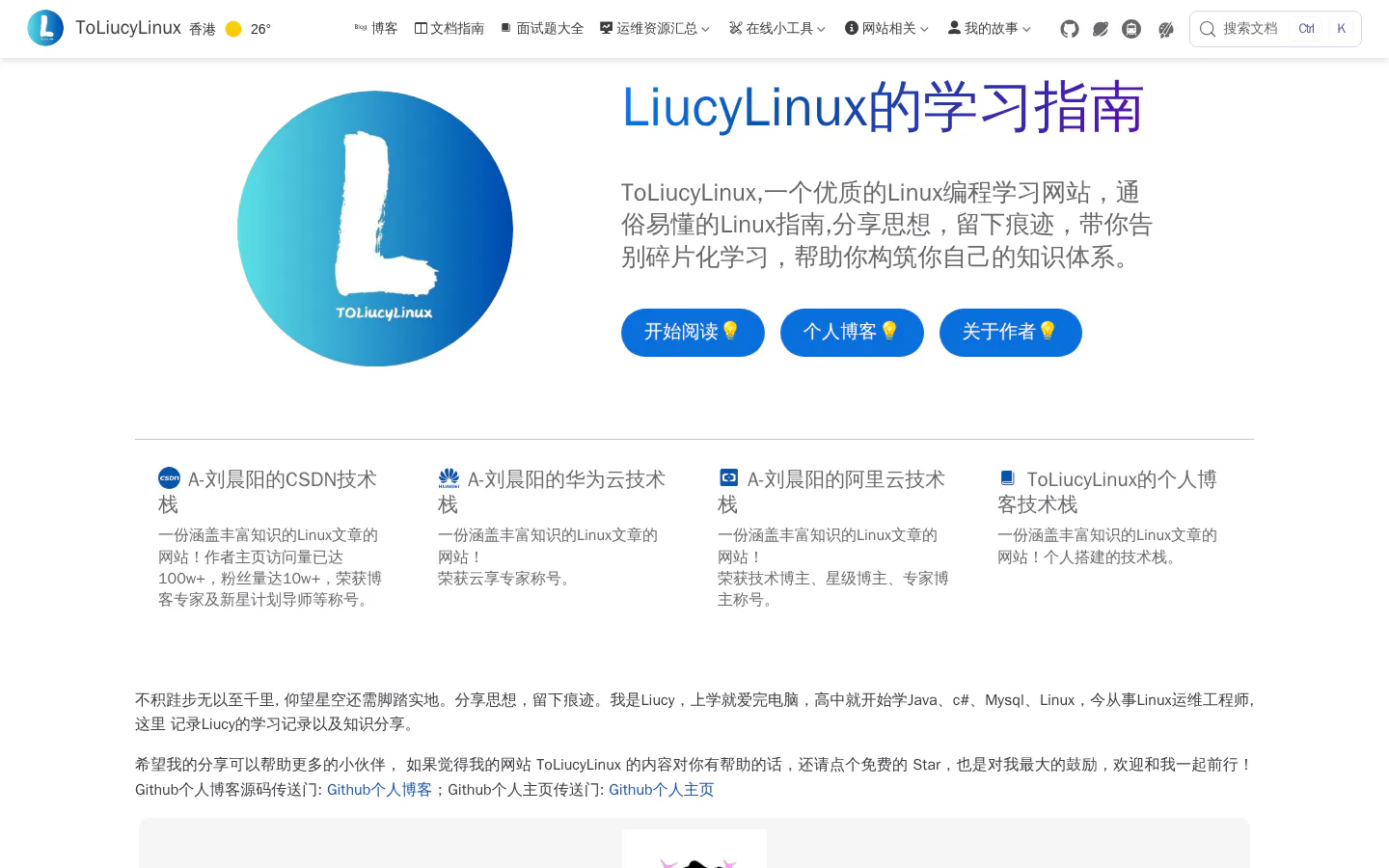This screenshot has height=868, width=1389.
Task: Click the magnifier icon in search box
Action: point(1208,29)
